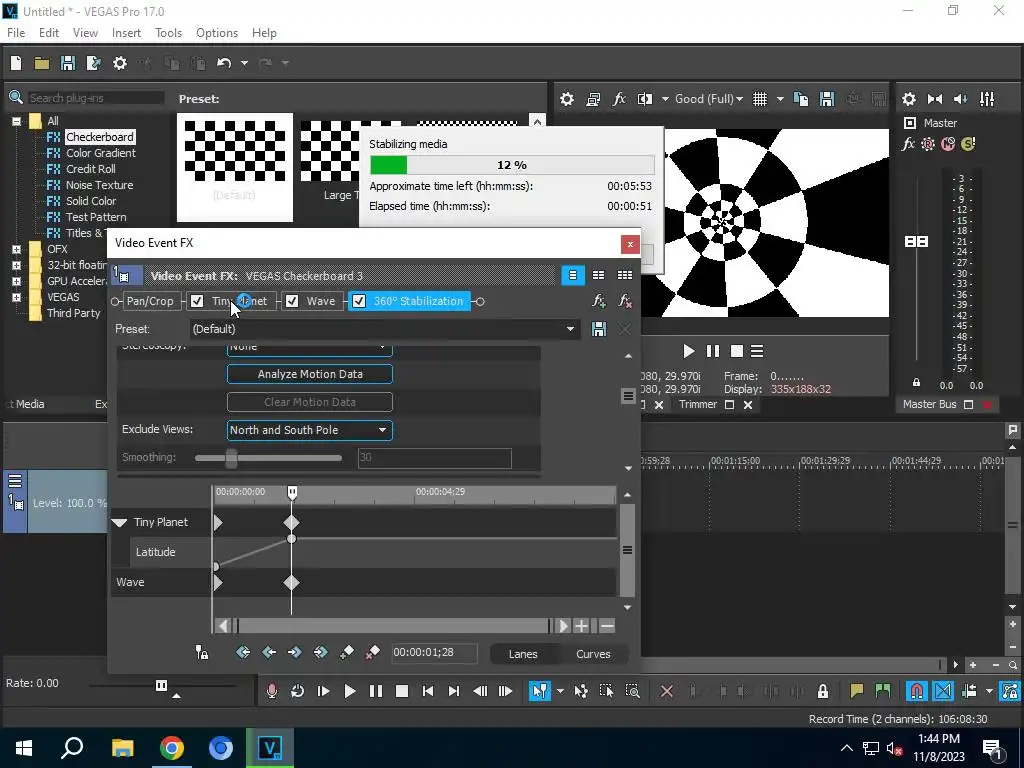Open the Edit menu

point(49,33)
